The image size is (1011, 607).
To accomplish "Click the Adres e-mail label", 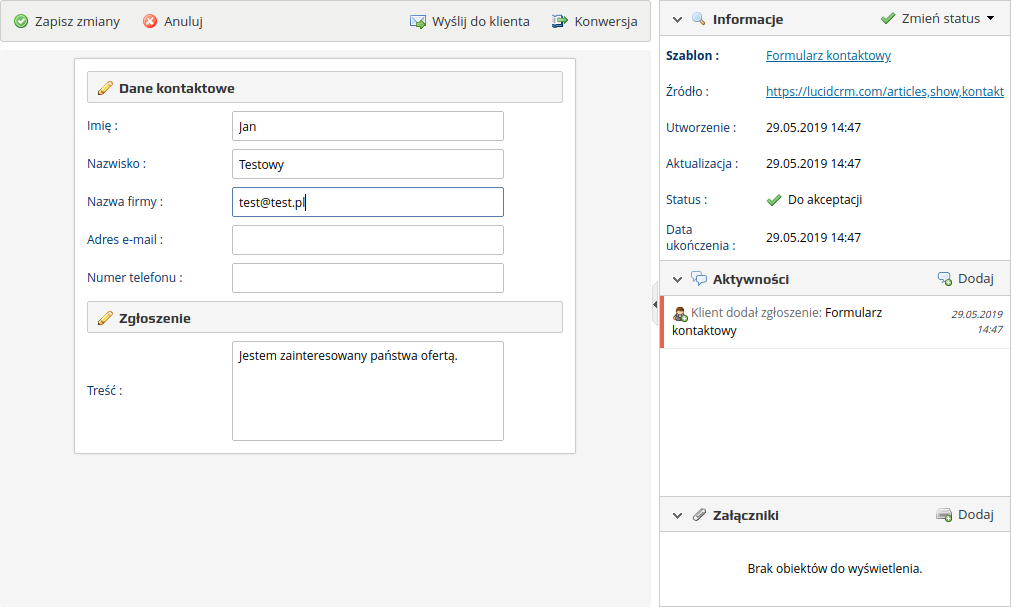I will click(125, 240).
